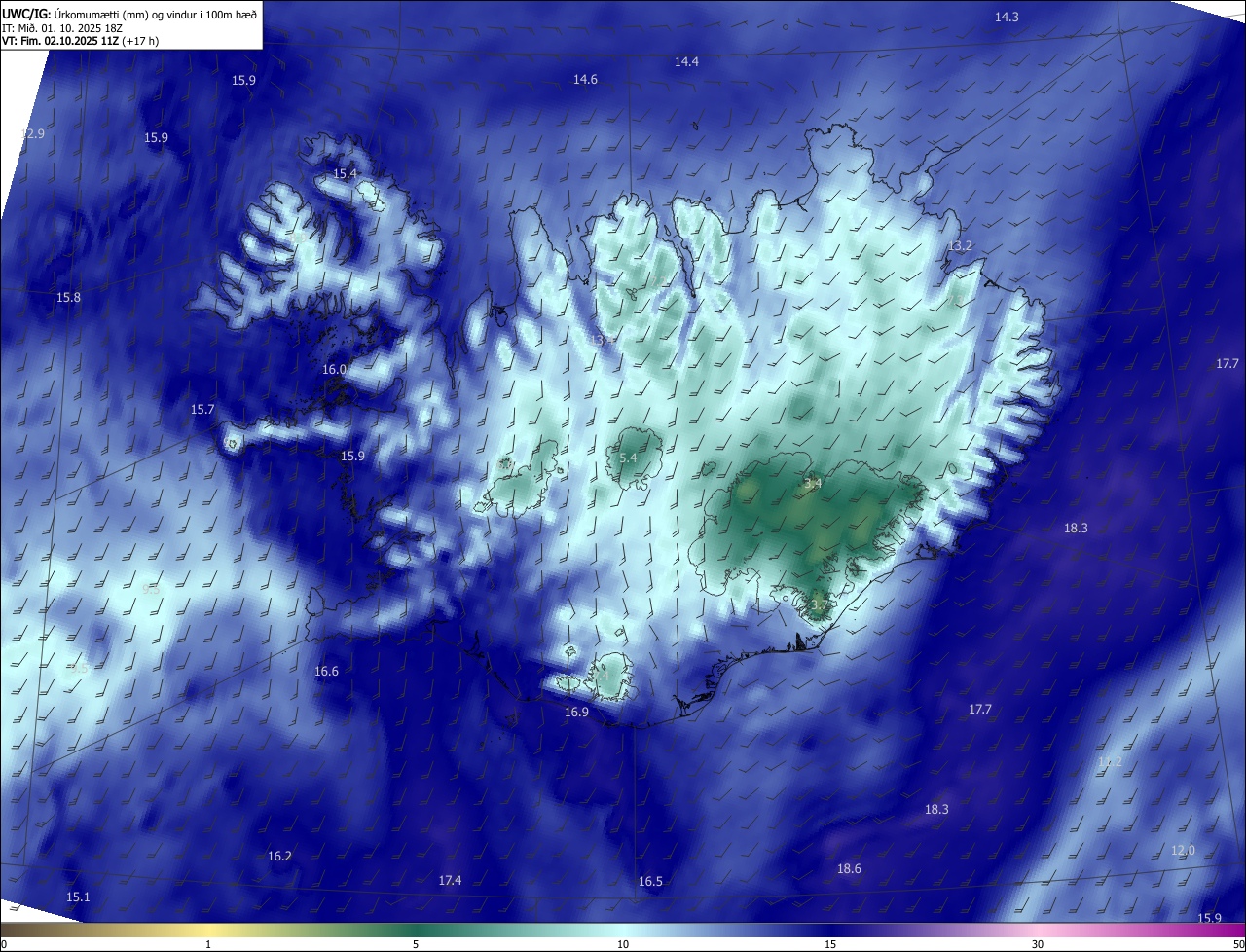This screenshot has width=1246, height=952.
Task: Click the 50 tick on the color scale
Action: [1238, 944]
